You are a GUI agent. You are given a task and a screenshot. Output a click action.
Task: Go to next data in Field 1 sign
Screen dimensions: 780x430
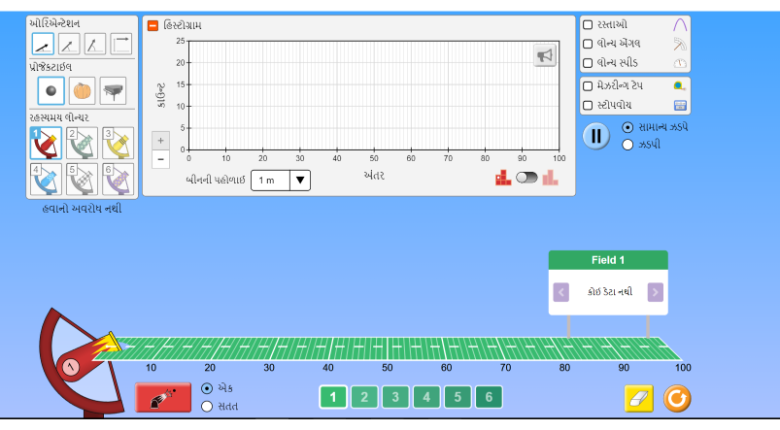click(655, 292)
